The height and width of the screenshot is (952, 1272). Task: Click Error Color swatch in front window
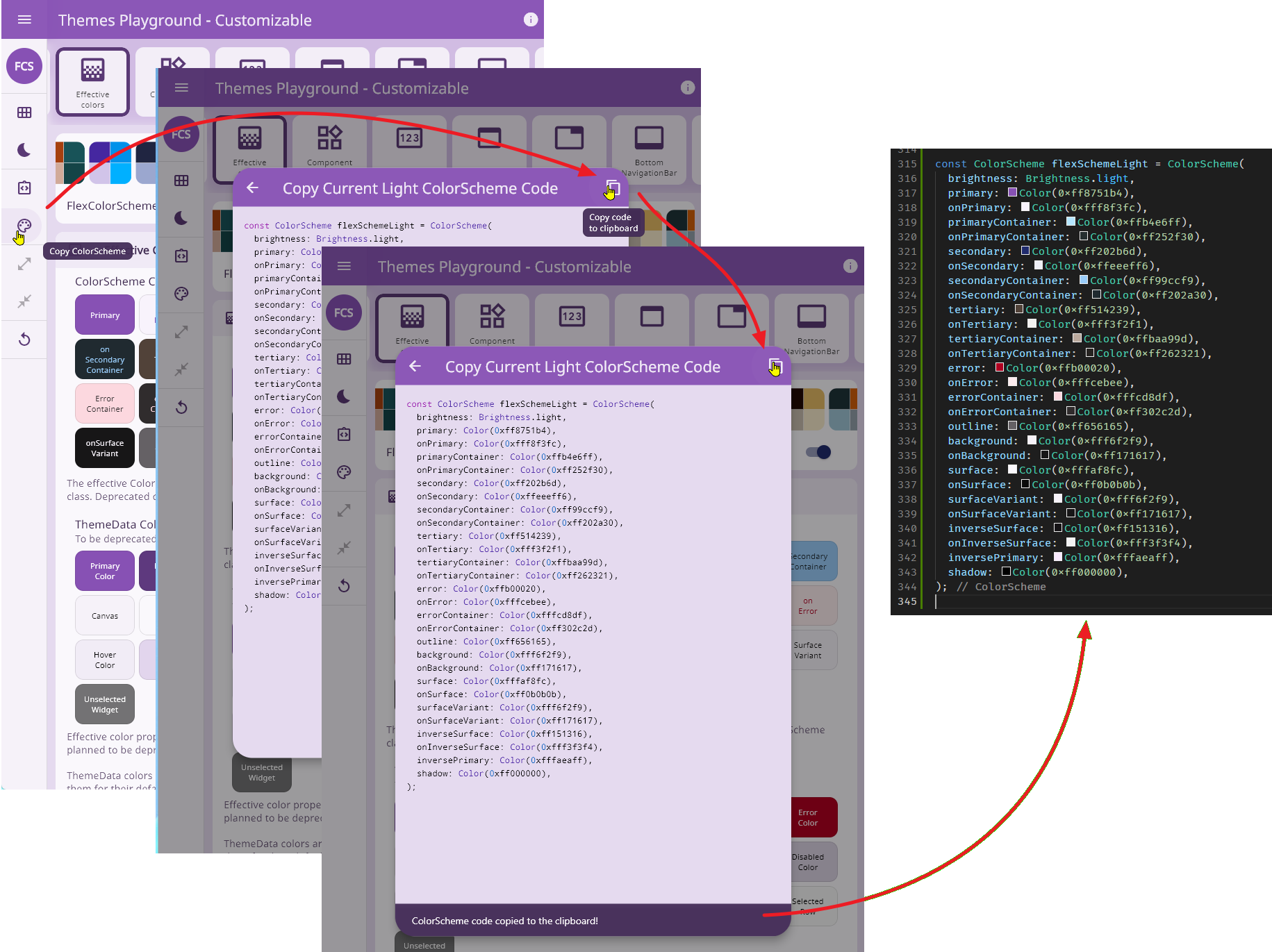coord(813,817)
